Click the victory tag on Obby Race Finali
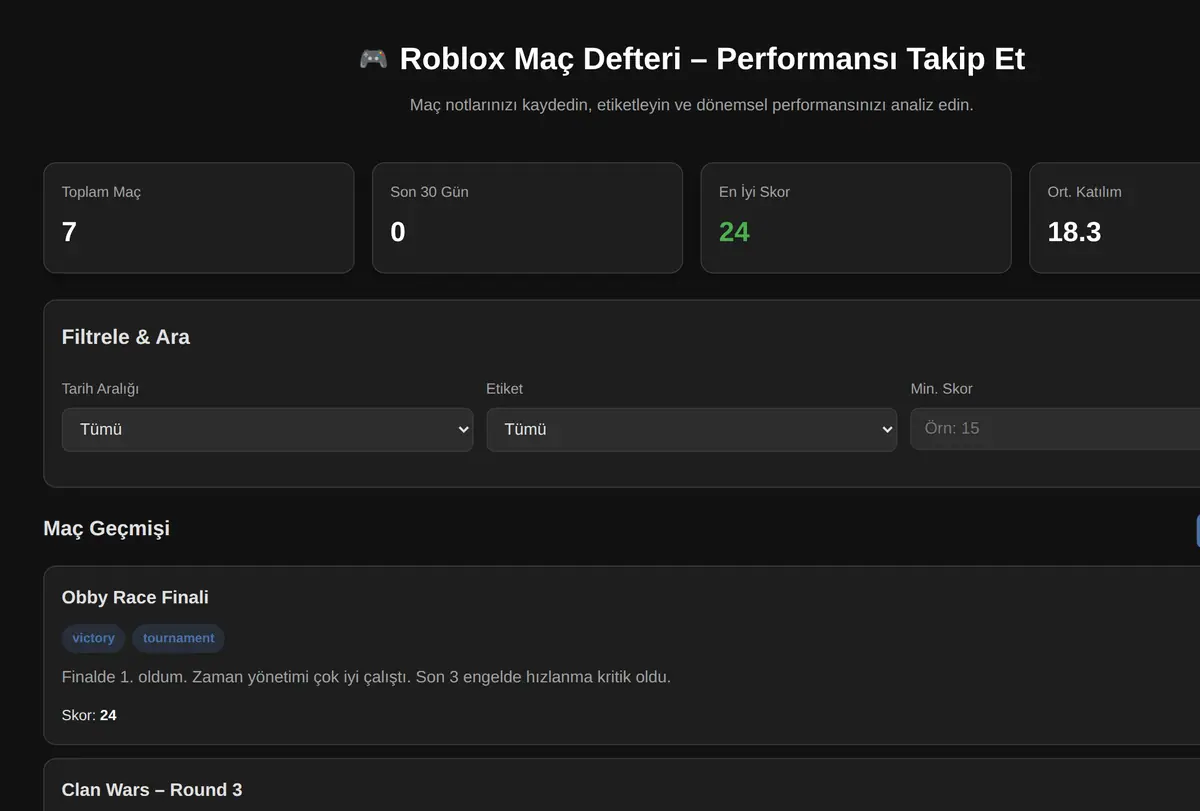The image size is (1200, 811). [x=94, y=638]
